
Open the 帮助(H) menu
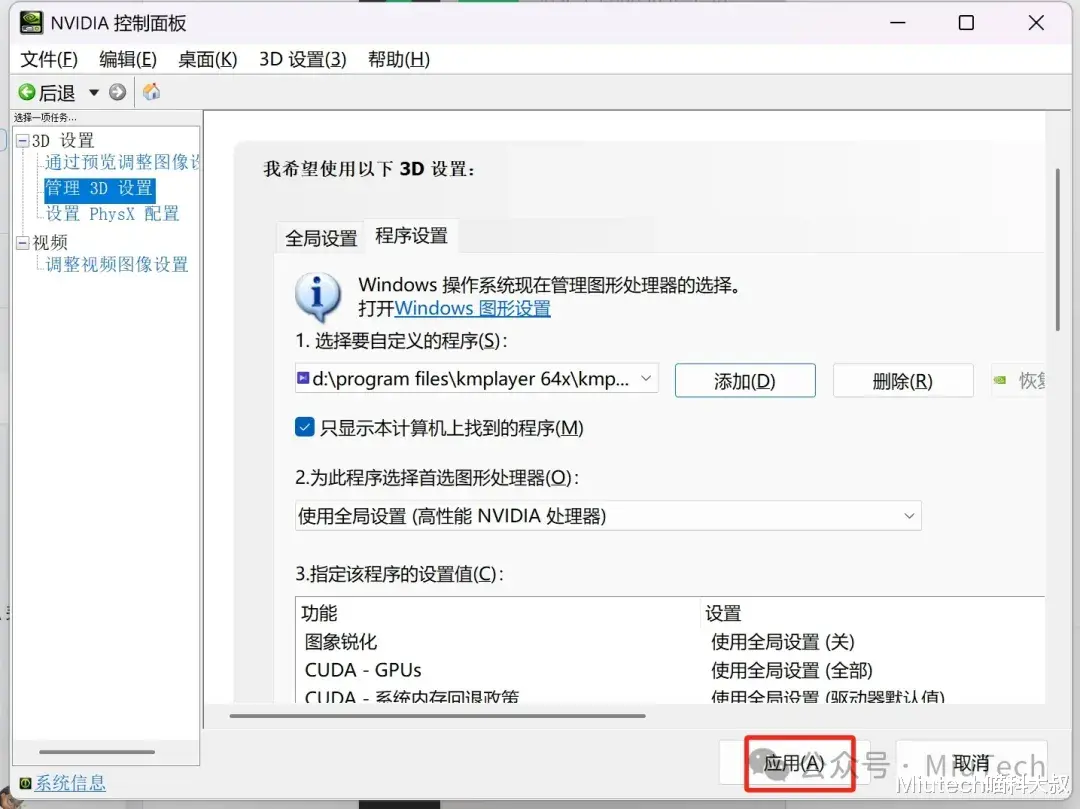click(399, 59)
